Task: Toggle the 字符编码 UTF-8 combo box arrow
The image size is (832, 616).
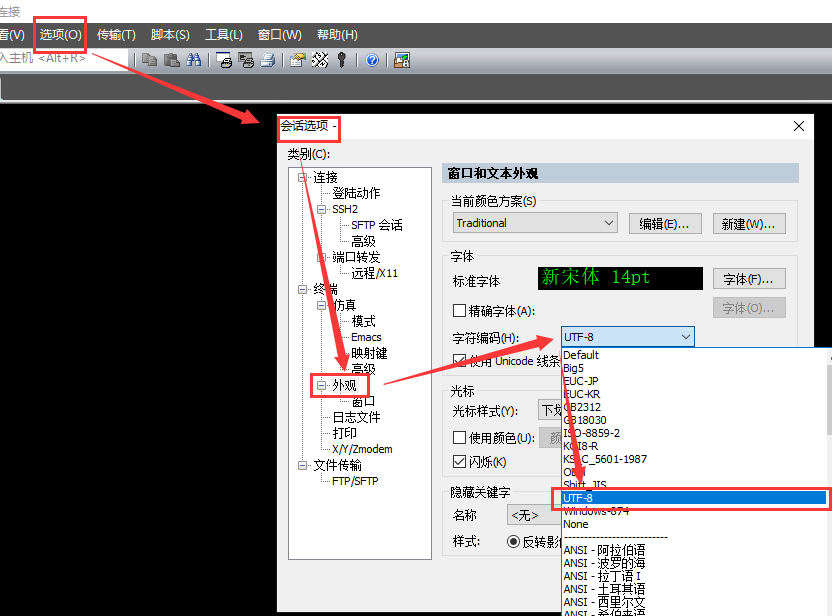Action: pyautogui.click(x=686, y=337)
